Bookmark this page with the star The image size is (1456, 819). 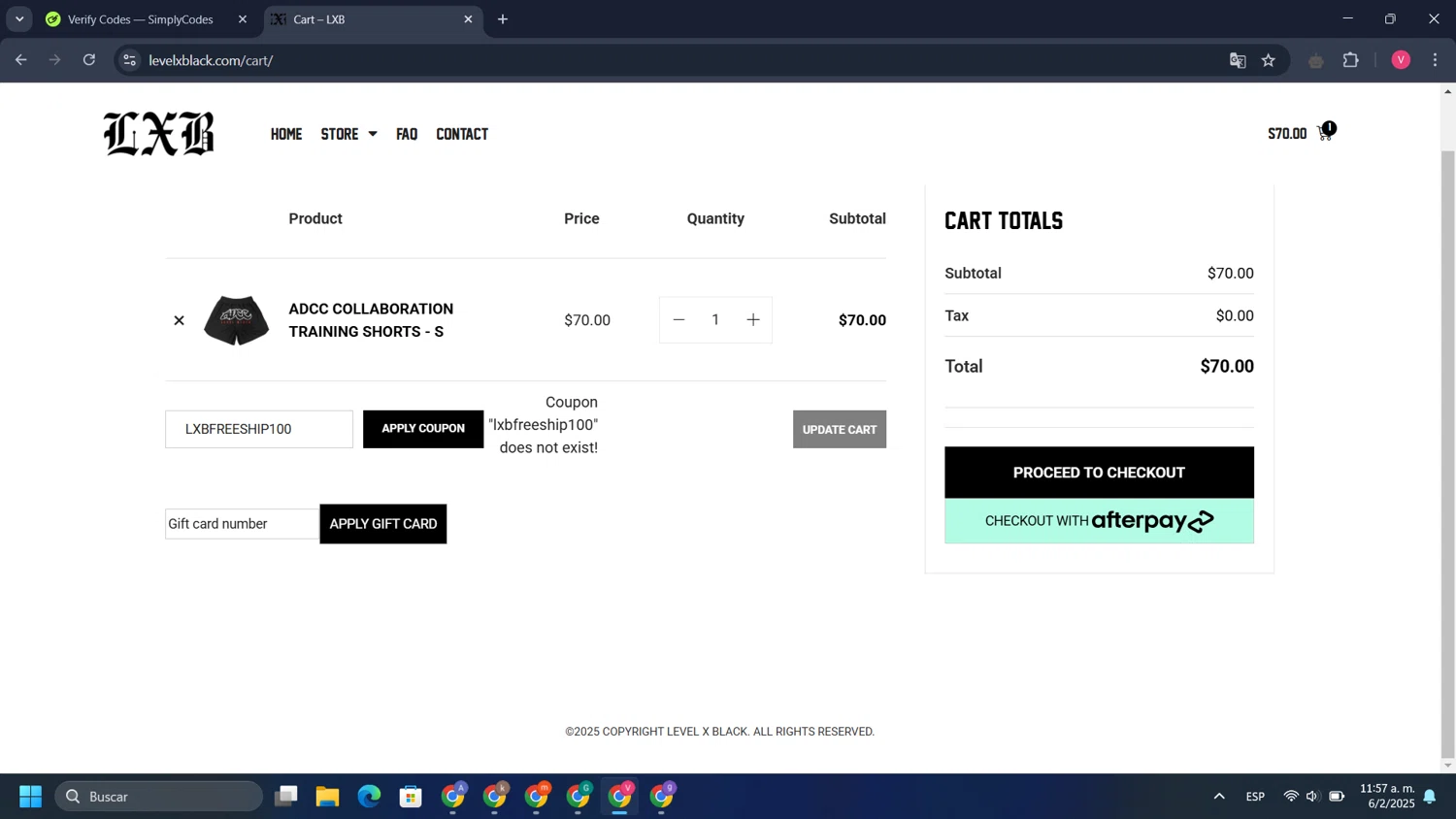[x=1269, y=60]
